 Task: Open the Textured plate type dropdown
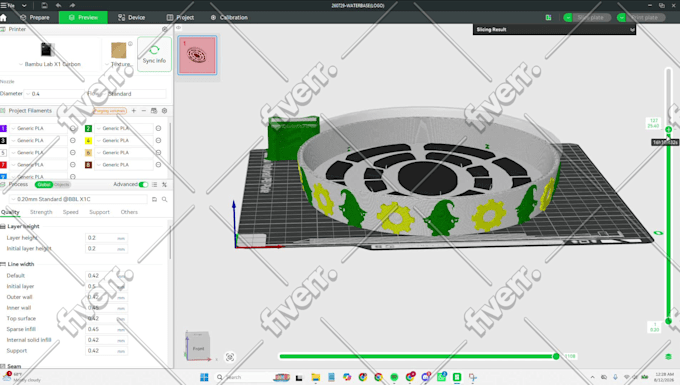[x=118, y=64]
